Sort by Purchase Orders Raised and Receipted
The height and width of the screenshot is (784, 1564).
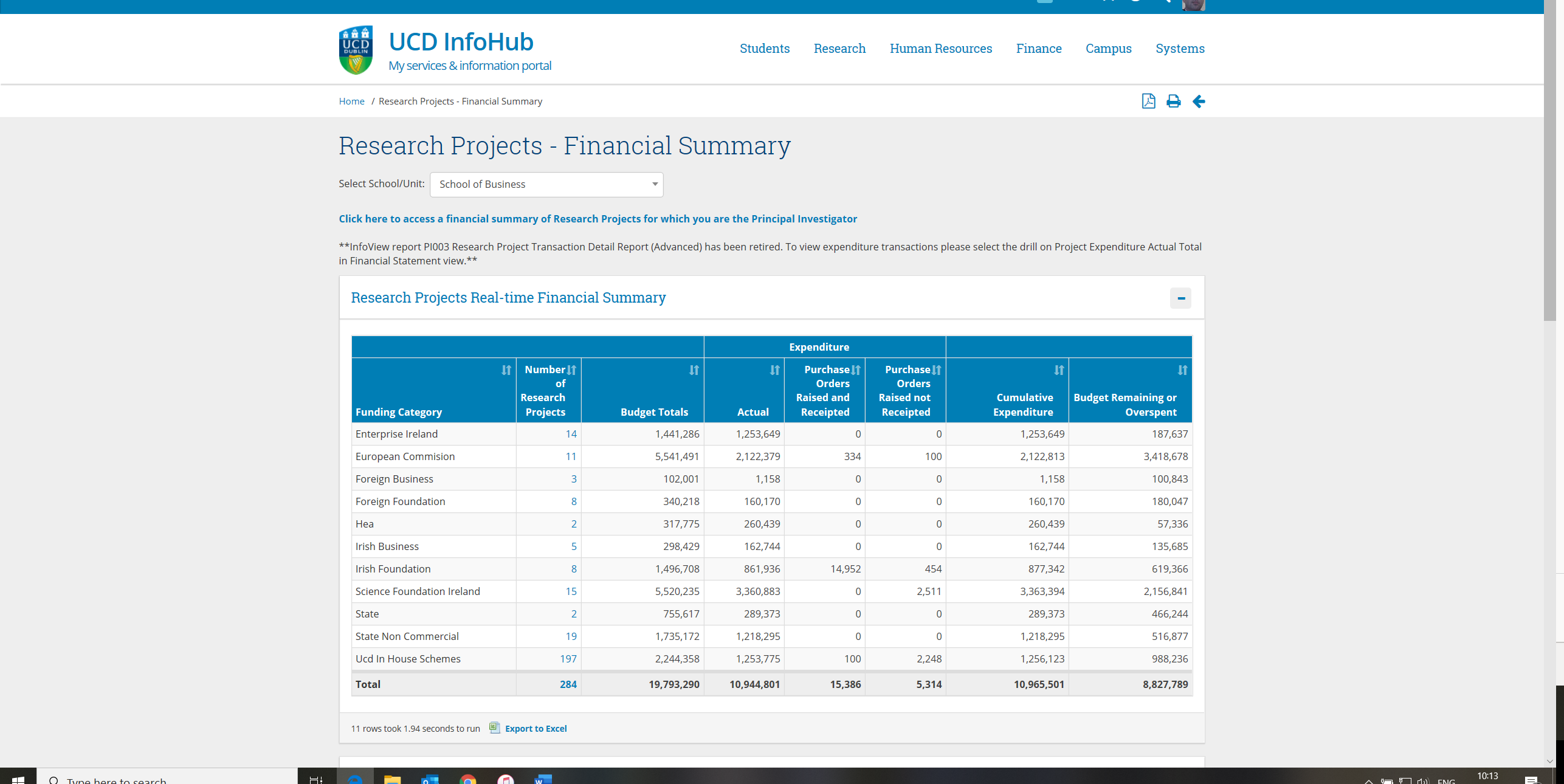[856, 370]
